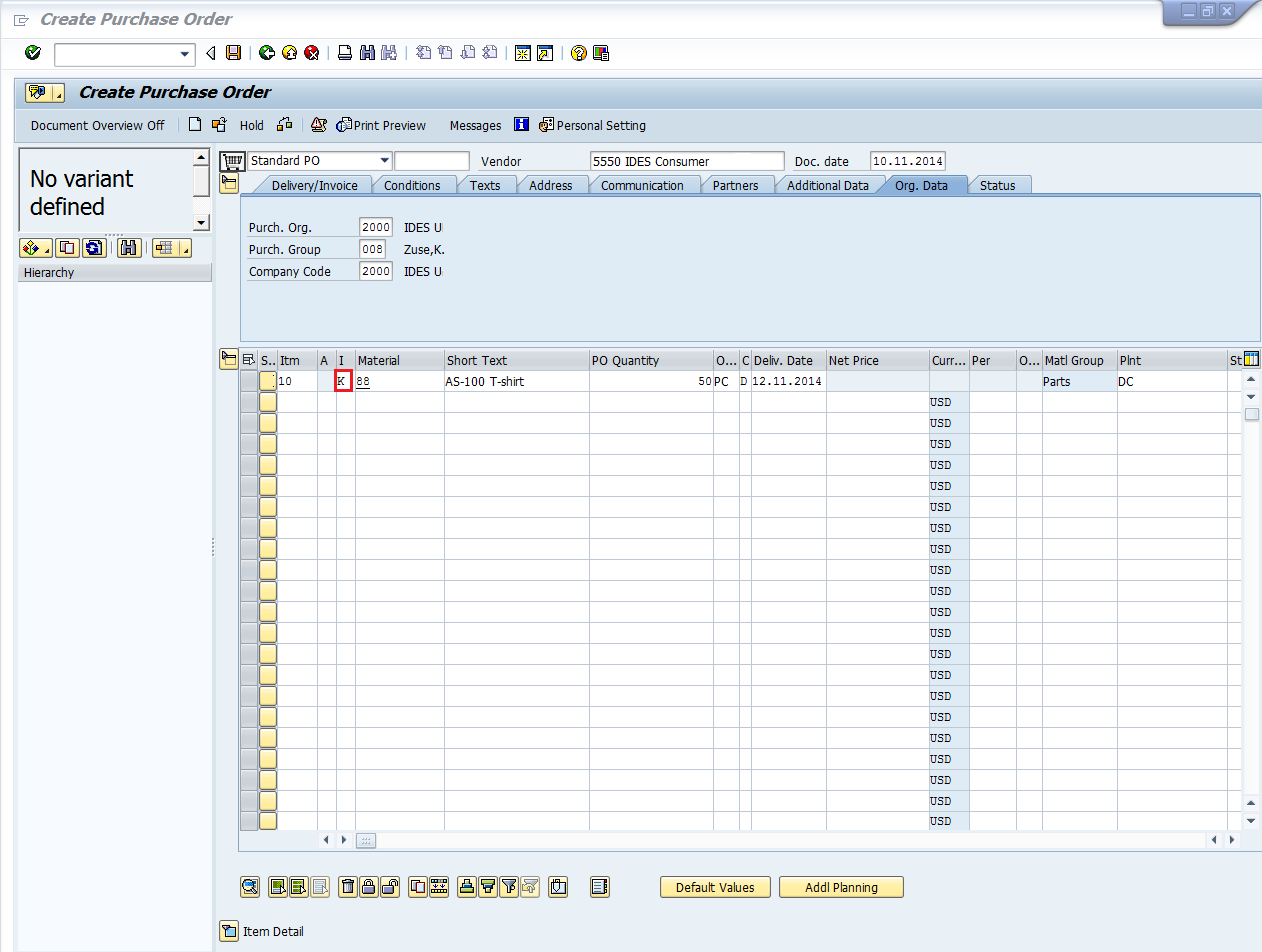Click the Create New Session icon
Viewport: 1262px width, 952px height.
[522, 53]
